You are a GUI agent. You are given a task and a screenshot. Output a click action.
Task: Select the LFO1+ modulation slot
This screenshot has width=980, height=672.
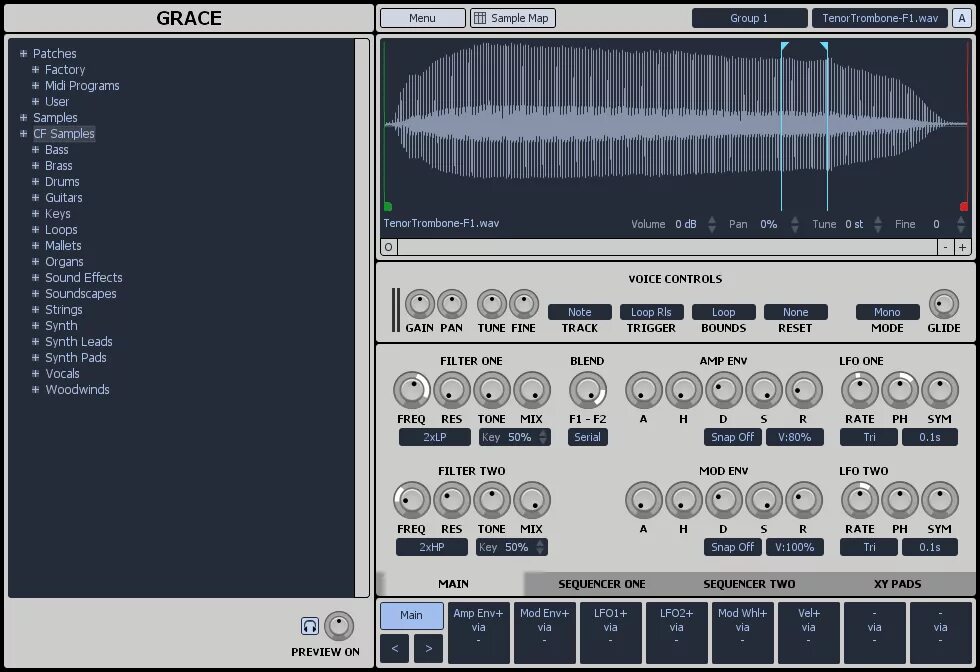point(611,633)
